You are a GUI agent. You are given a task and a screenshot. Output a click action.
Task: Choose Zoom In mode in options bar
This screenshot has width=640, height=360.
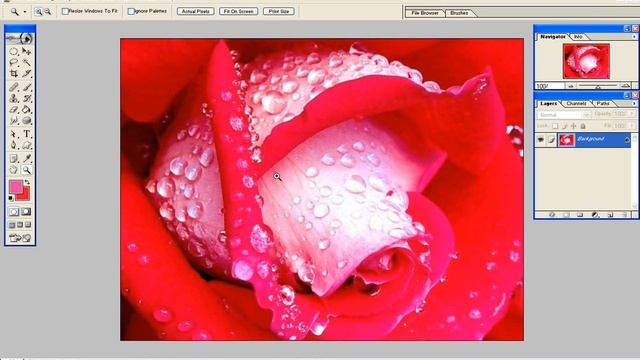(38, 12)
